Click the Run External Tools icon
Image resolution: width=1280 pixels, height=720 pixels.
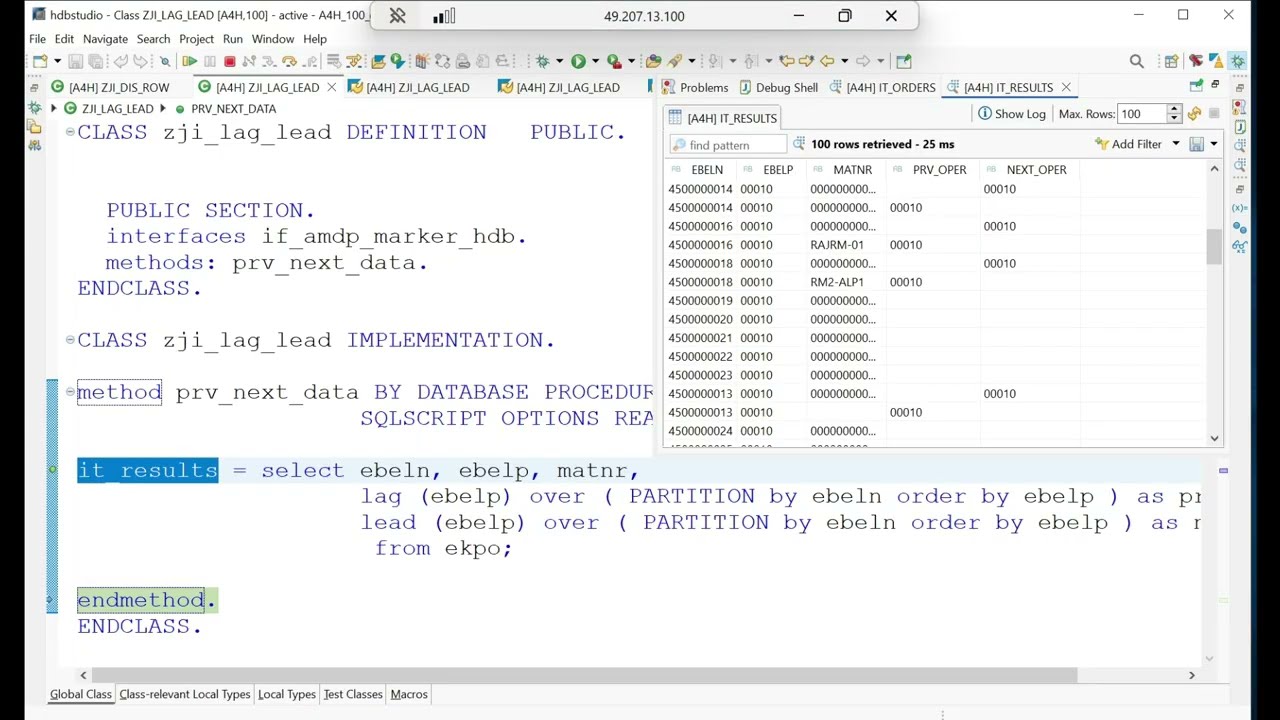click(614, 61)
